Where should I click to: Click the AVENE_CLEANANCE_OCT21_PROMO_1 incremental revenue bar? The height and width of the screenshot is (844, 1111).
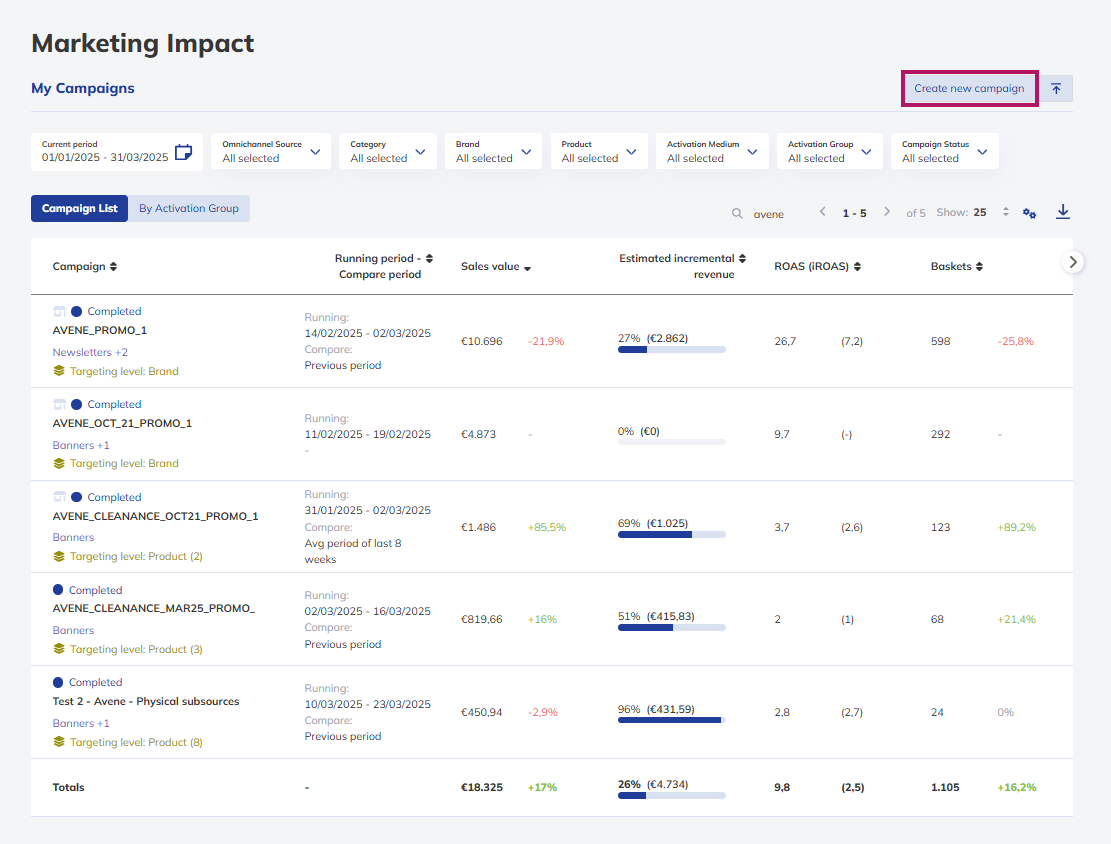pyautogui.click(x=671, y=535)
